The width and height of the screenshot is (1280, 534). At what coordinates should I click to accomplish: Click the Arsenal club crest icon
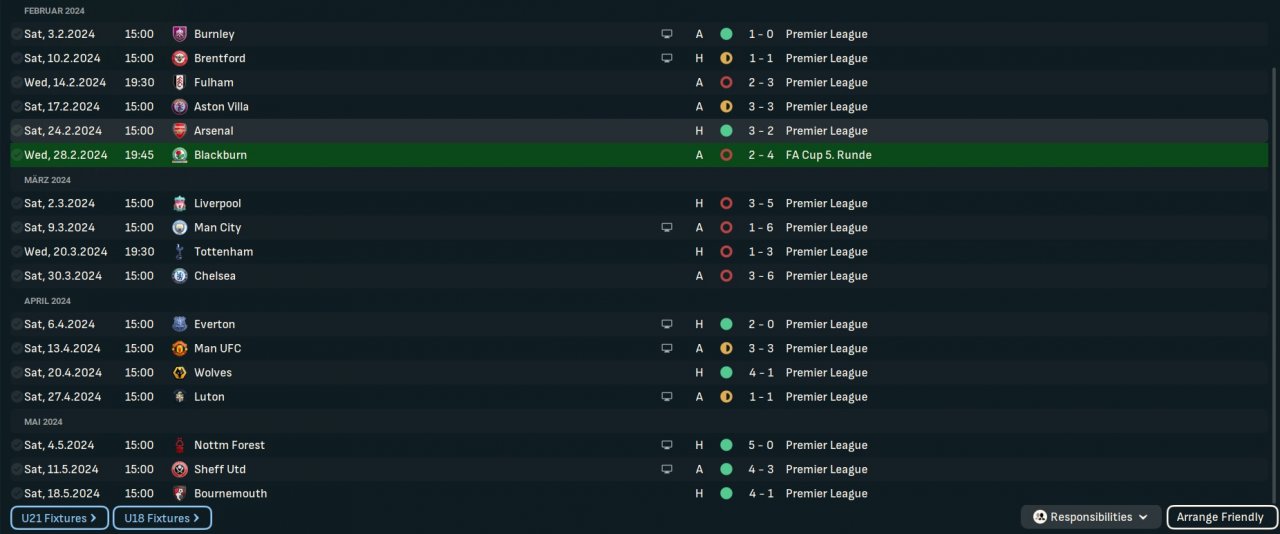(x=180, y=131)
